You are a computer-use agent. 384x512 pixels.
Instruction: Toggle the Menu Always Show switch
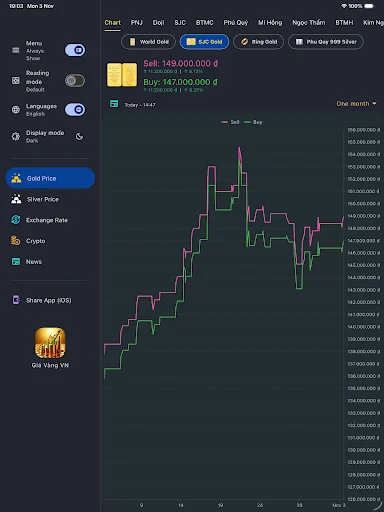[75, 50]
